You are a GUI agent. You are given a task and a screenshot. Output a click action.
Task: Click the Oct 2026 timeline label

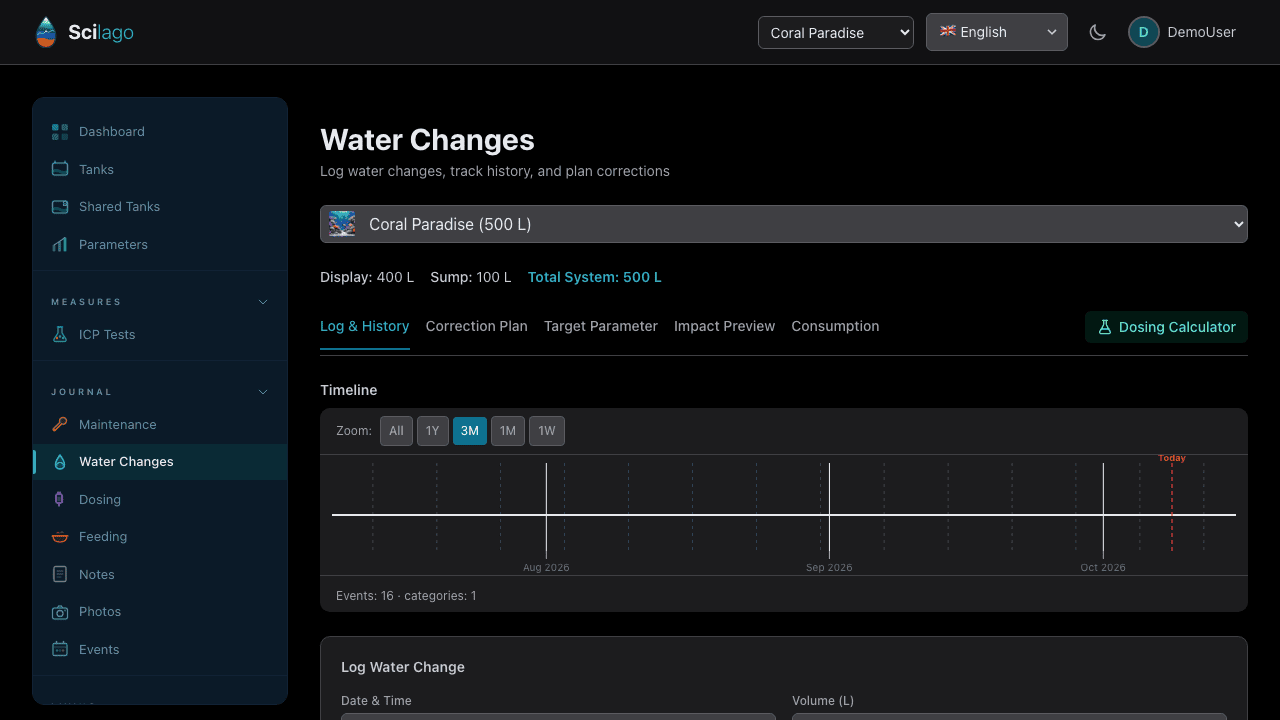[1103, 567]
